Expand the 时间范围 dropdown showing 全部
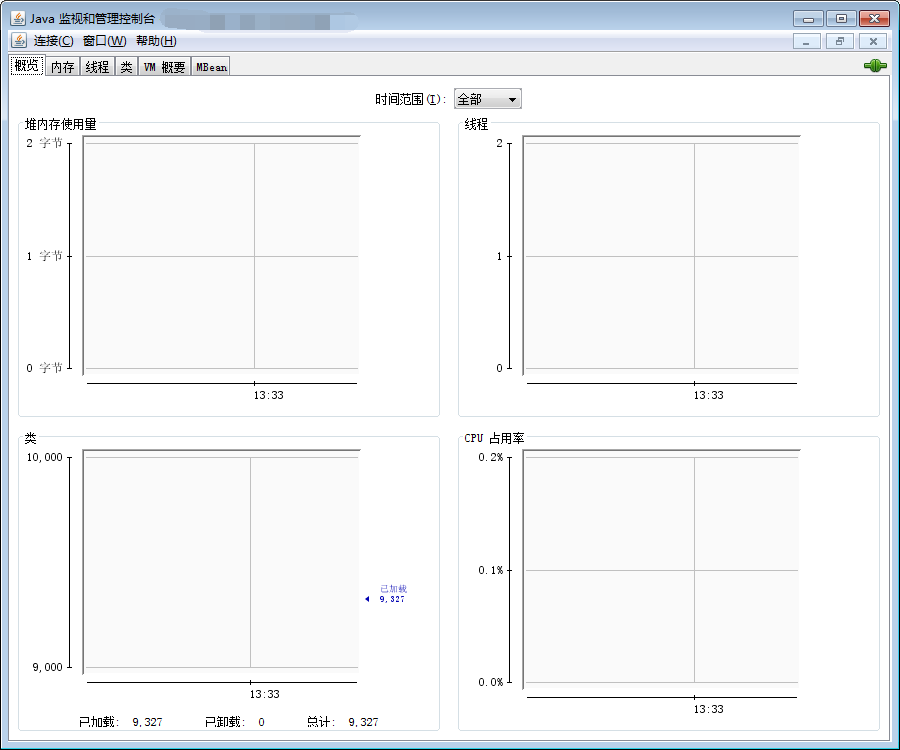 [x=487, y=99]
